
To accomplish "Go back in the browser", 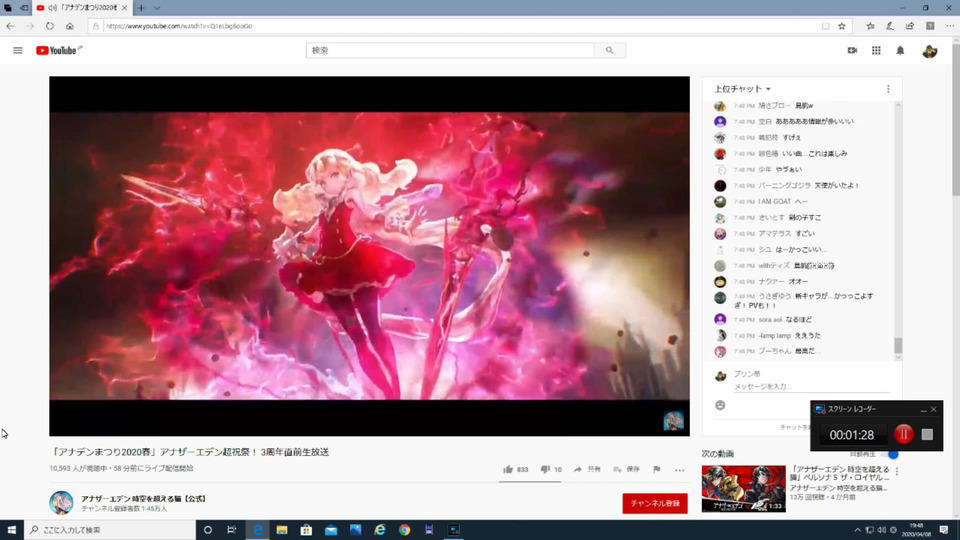I will [x=10, y=26].
